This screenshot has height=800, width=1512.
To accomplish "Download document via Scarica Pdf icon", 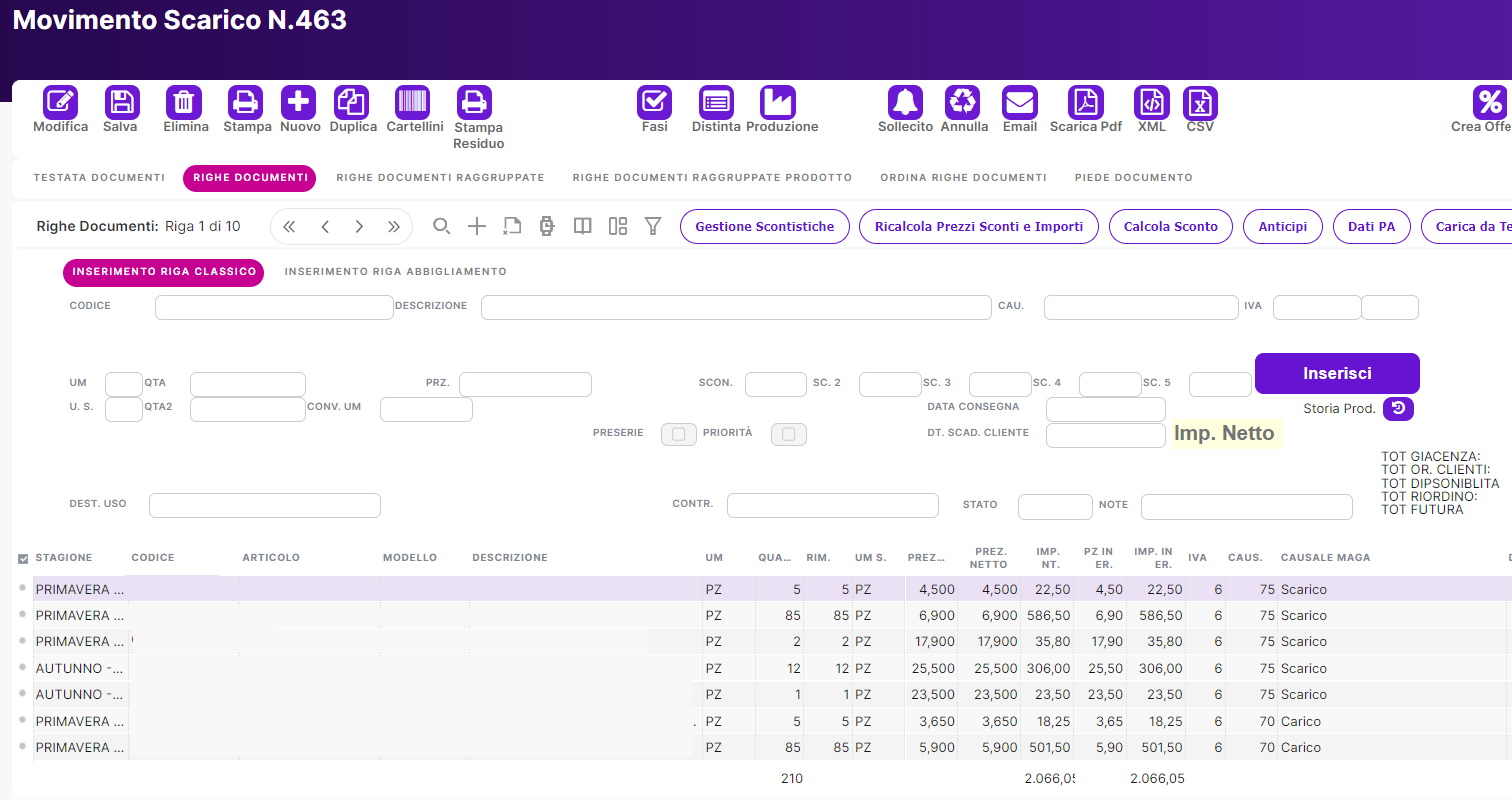I will [1085, 102].
